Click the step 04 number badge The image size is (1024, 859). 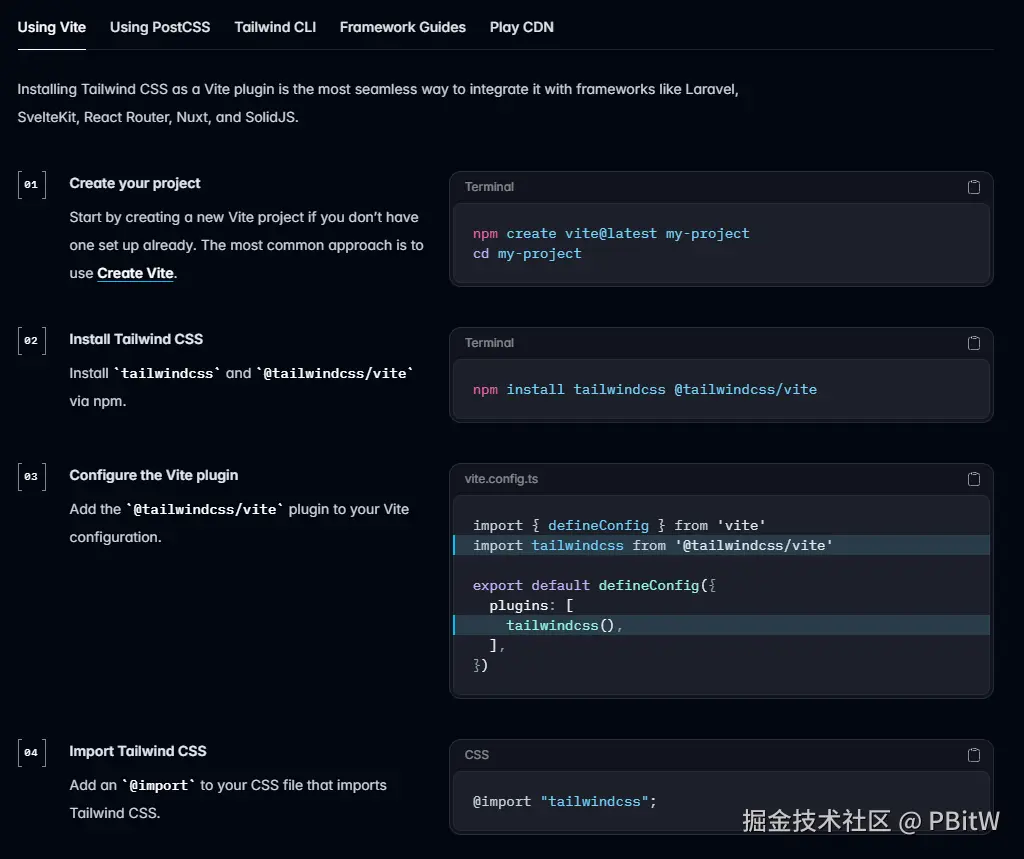[31, 752]
